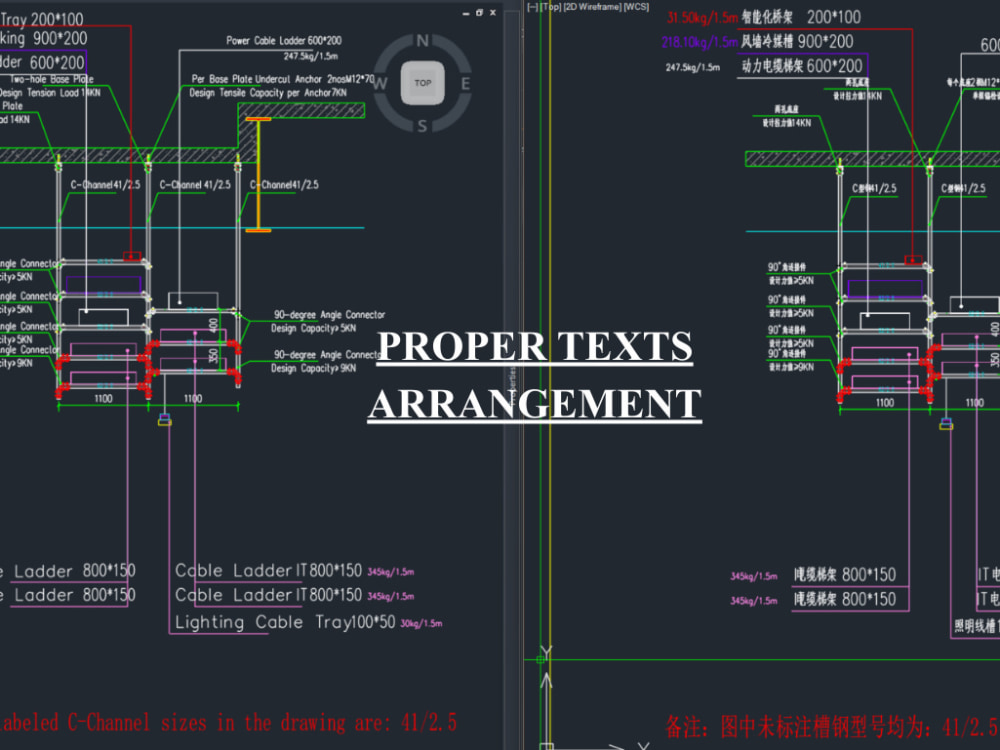The width and height of the screenshot is (1000, 750).
Task: Select '风墙冷媒槽 900*200' text
Action: click(797, 42)
